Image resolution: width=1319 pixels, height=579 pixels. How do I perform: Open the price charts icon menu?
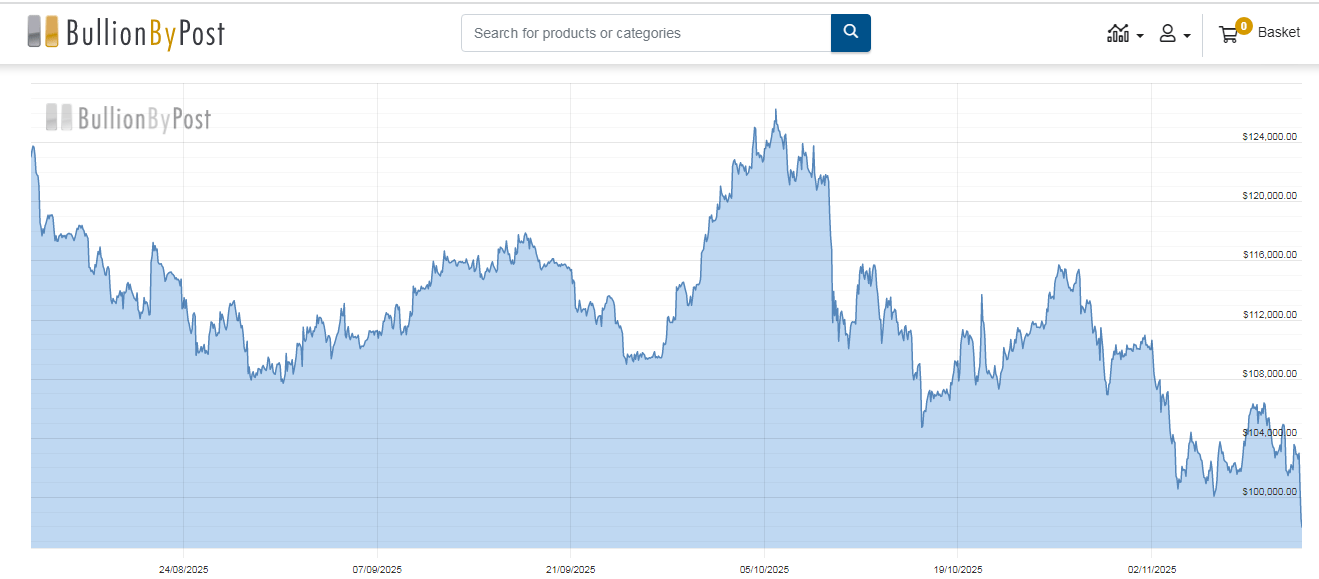pyautogui.click(x=1118, y=34)
